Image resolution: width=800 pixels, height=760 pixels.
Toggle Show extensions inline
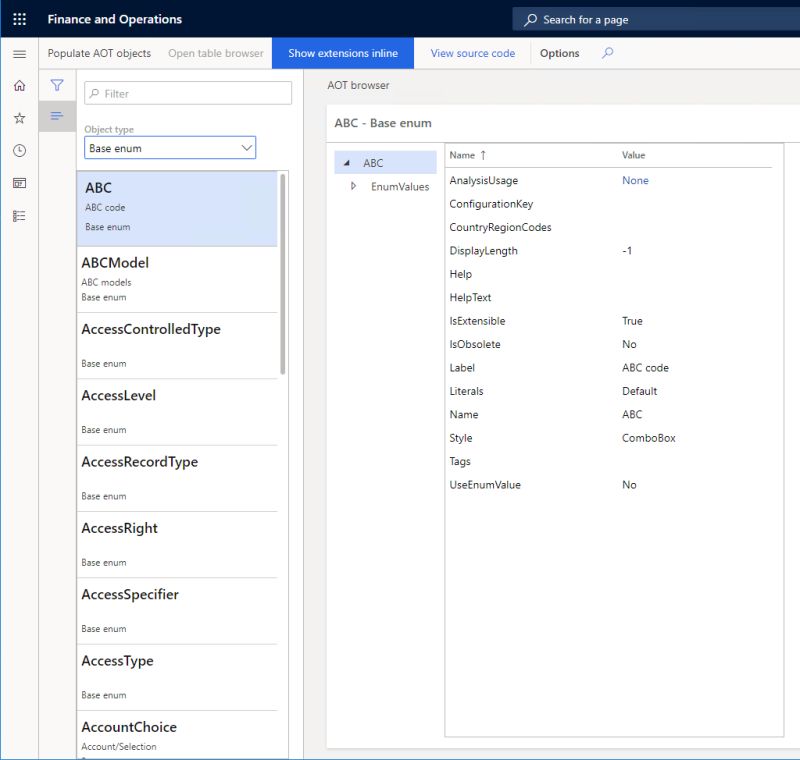(343, 53)
